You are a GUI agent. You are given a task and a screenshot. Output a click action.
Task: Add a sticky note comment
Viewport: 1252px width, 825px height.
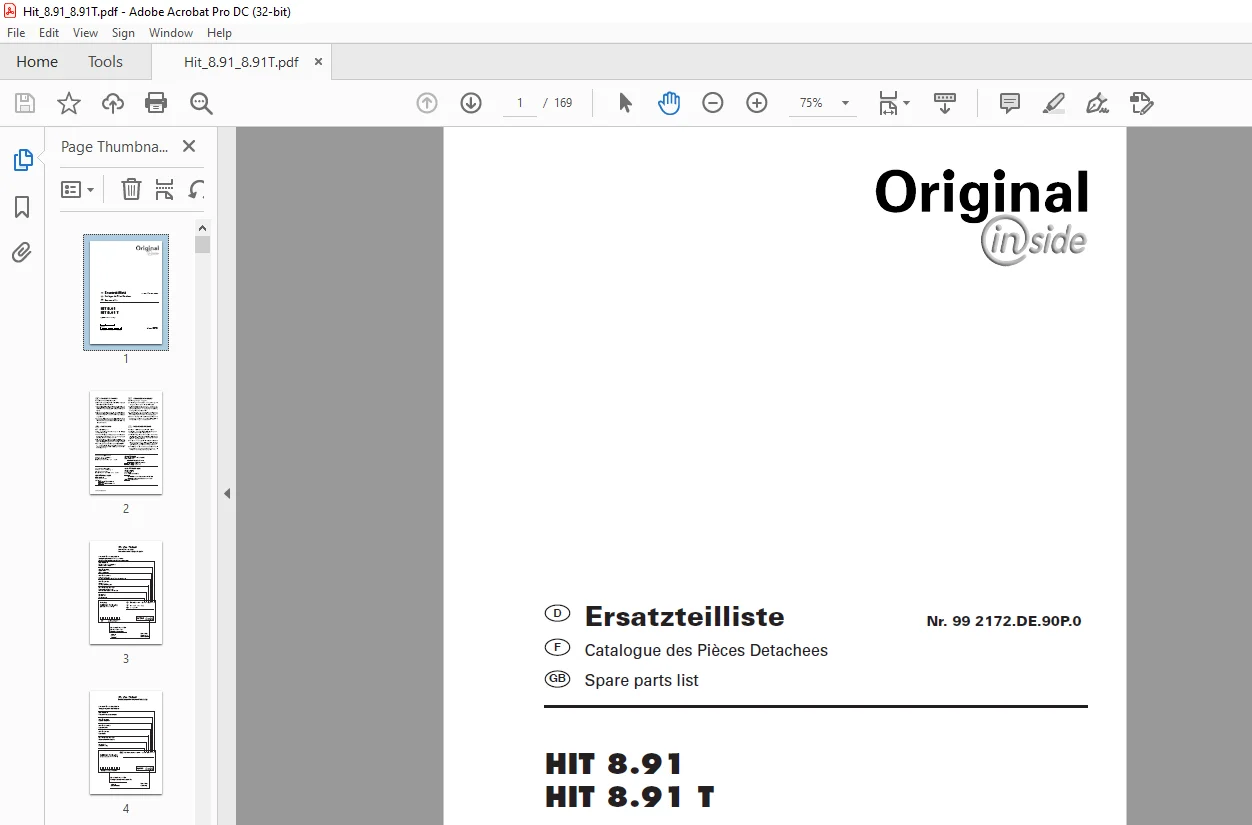pos(1010,103)
